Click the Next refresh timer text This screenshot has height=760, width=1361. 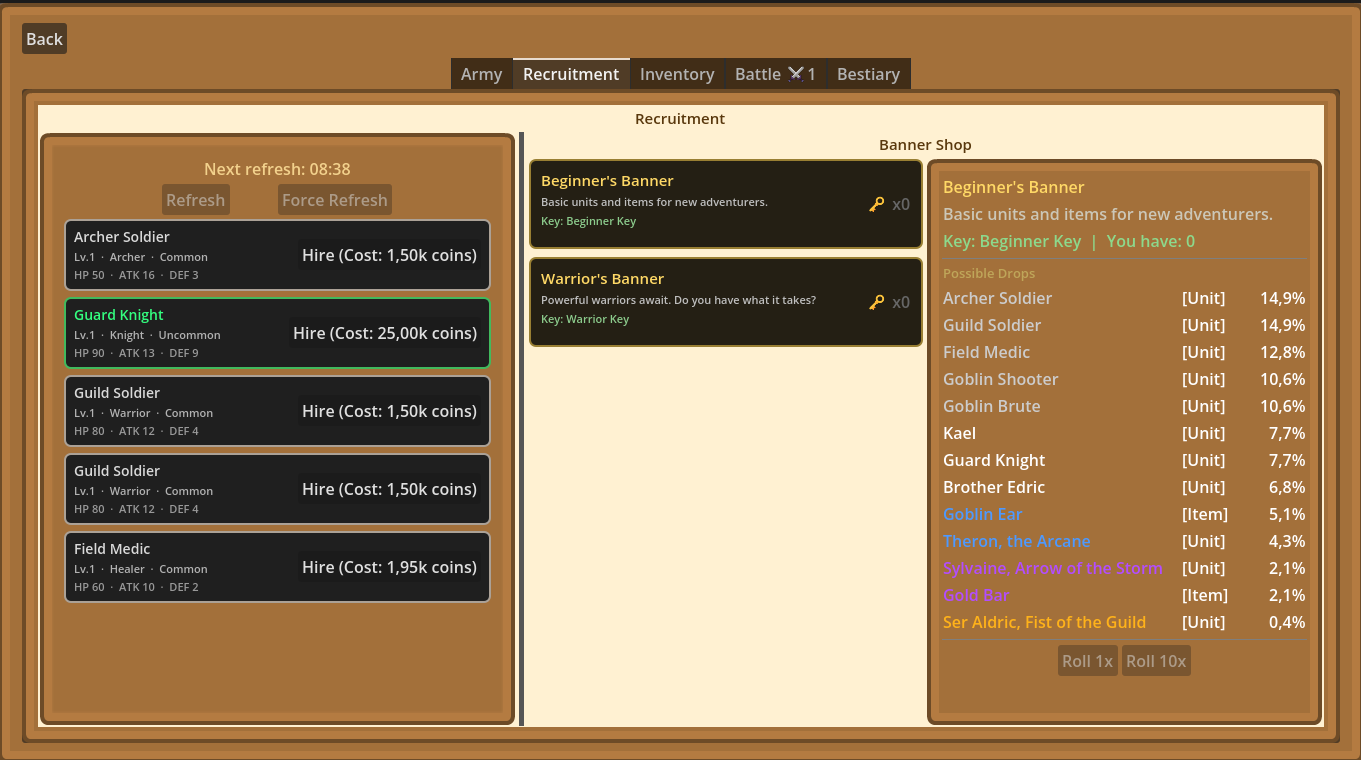click(x=277, y=169)
